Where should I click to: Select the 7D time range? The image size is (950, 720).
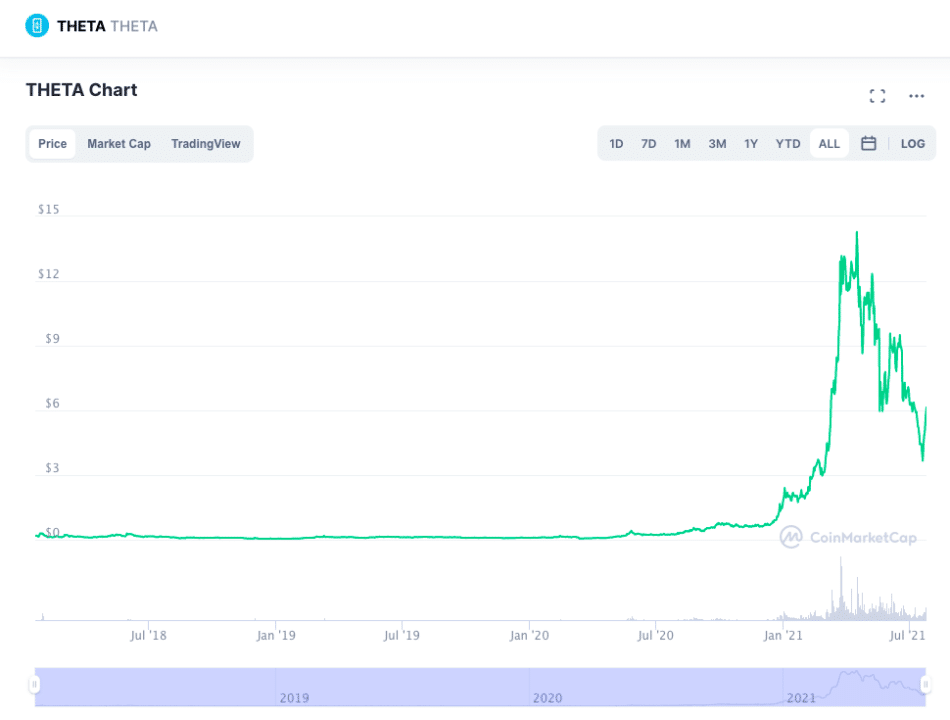(x=648, y=144)
